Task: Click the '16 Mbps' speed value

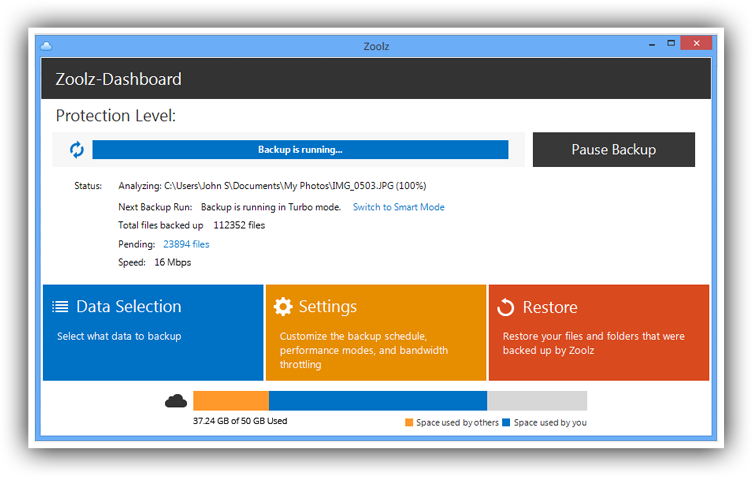Action: [x=173, y=262]
